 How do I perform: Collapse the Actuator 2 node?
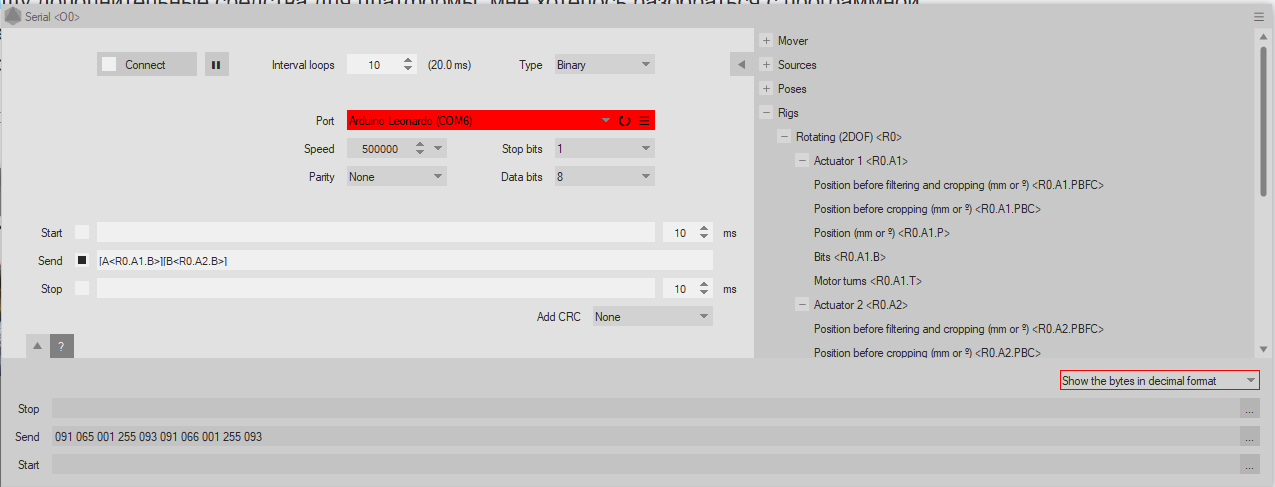click(x=802, y=305)
